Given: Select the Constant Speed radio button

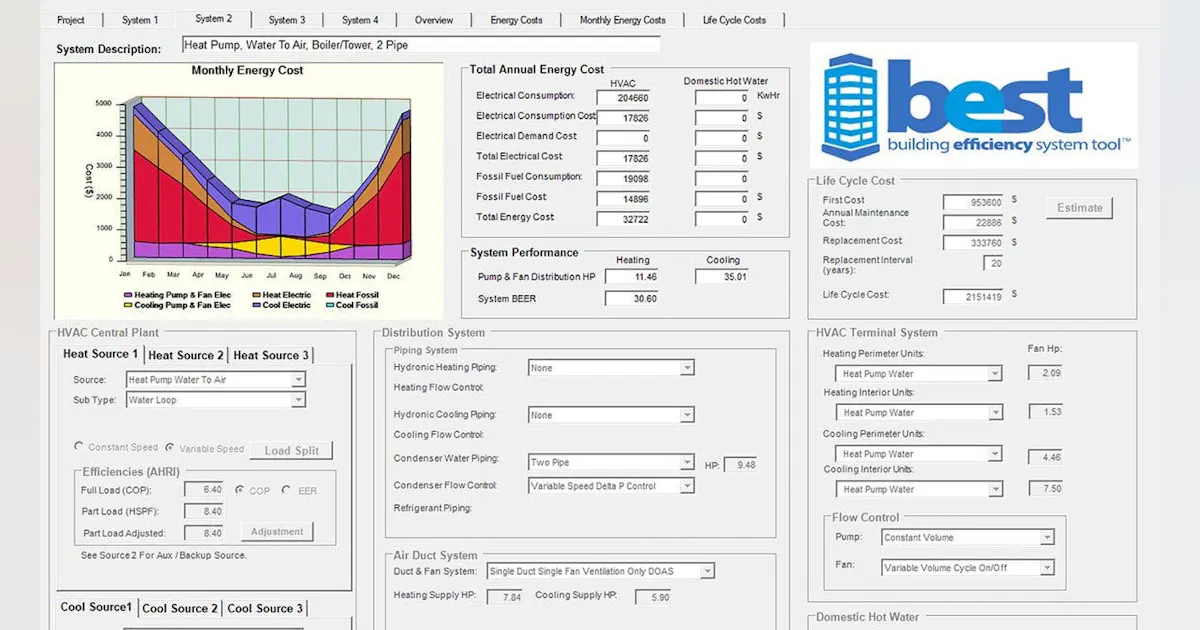Looking at the screenshot, I should [79, 447].
